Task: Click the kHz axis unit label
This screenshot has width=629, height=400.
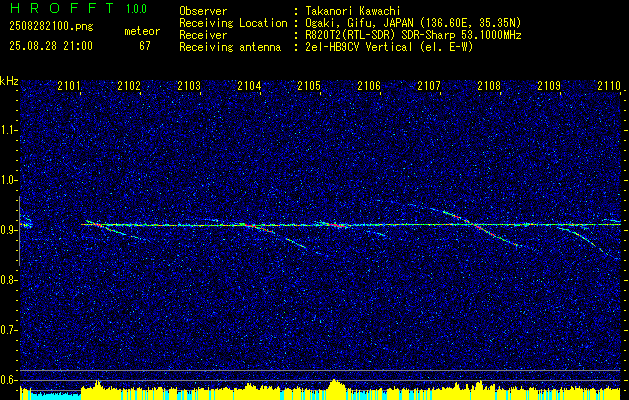Action: click(x=9, y=81)
